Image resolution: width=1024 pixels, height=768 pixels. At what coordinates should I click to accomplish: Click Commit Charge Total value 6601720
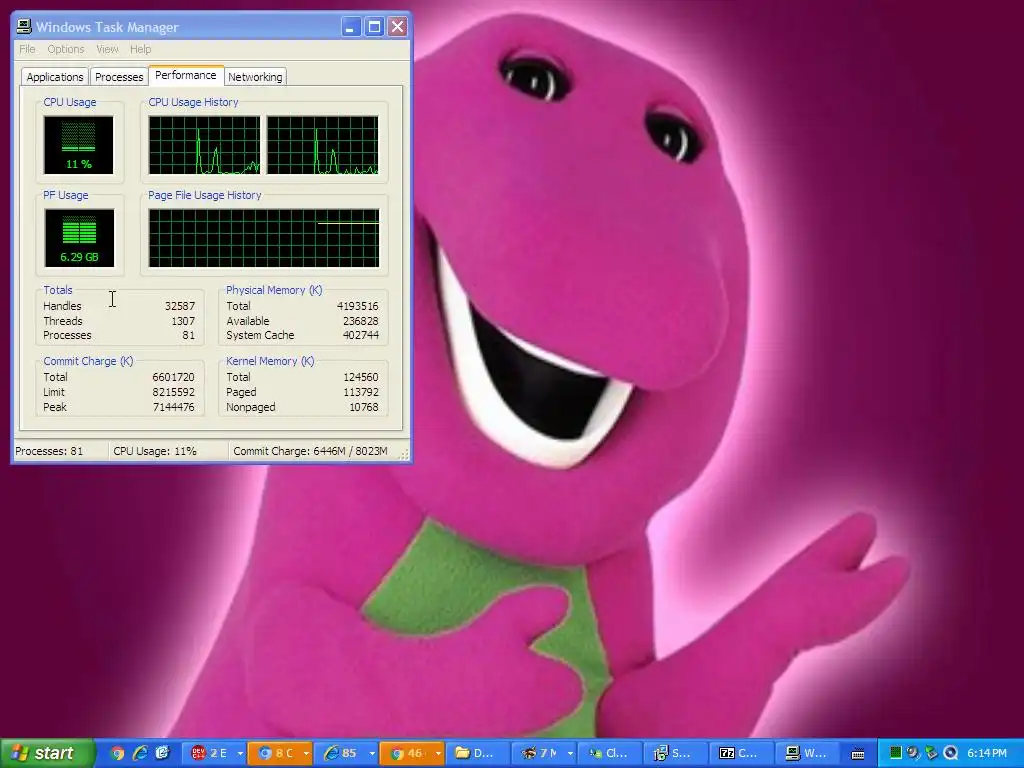tap(173, 377)
